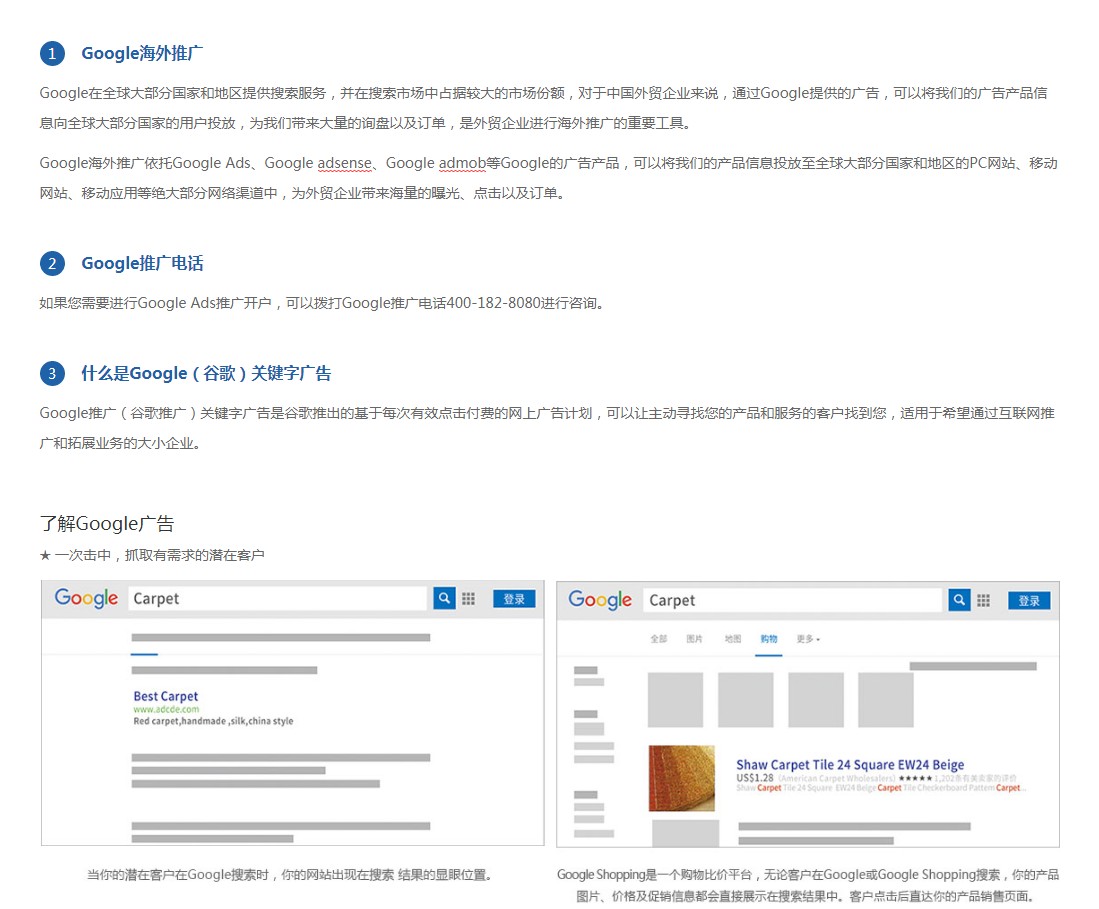Open the Best Carpet search result
The width and height of the screenshot is (1099, 909).
(166, 696)
